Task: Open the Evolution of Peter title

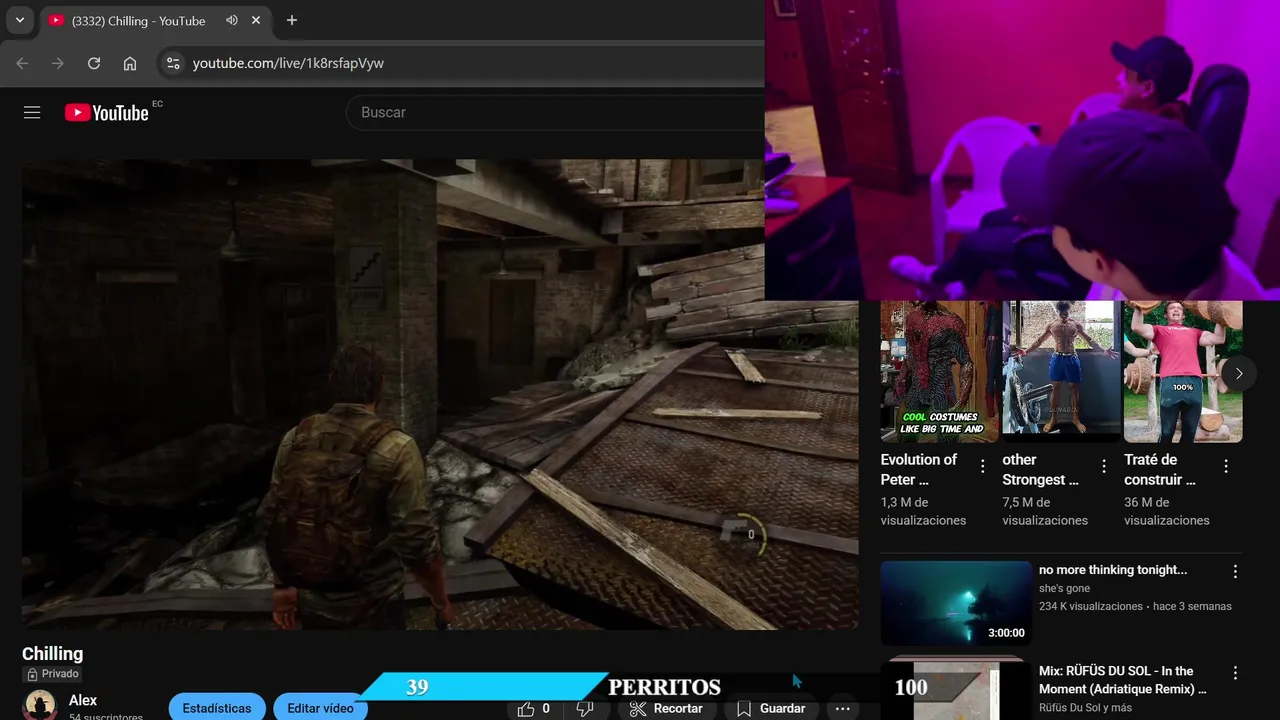Action: pos(919,469)
